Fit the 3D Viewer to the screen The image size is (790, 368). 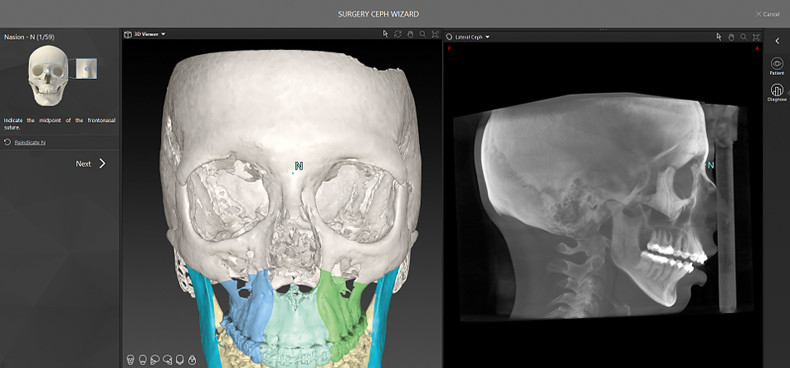point(435,34)
